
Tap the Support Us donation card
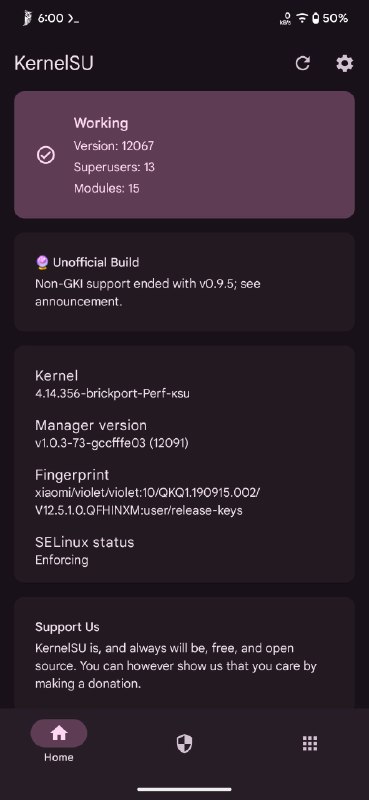click(184, 653)
